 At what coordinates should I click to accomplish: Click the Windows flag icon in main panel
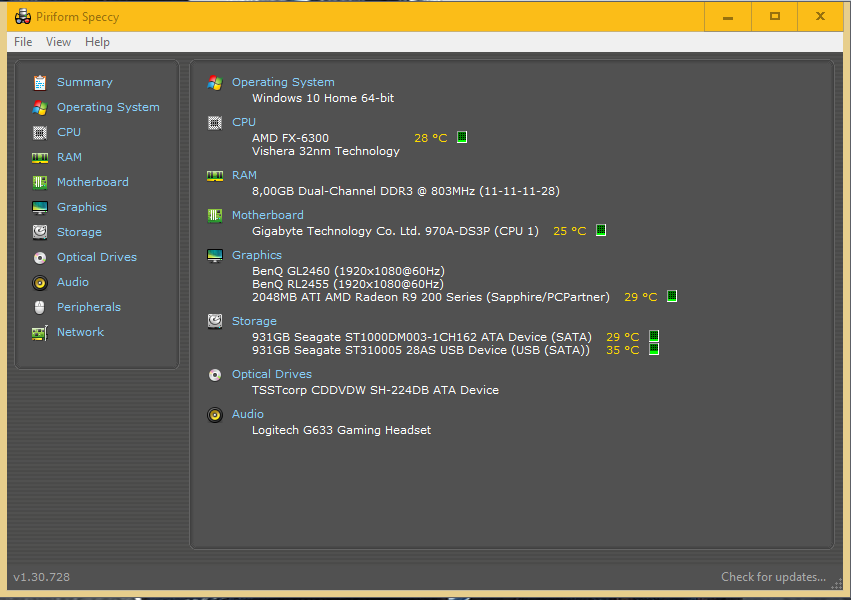215,83
